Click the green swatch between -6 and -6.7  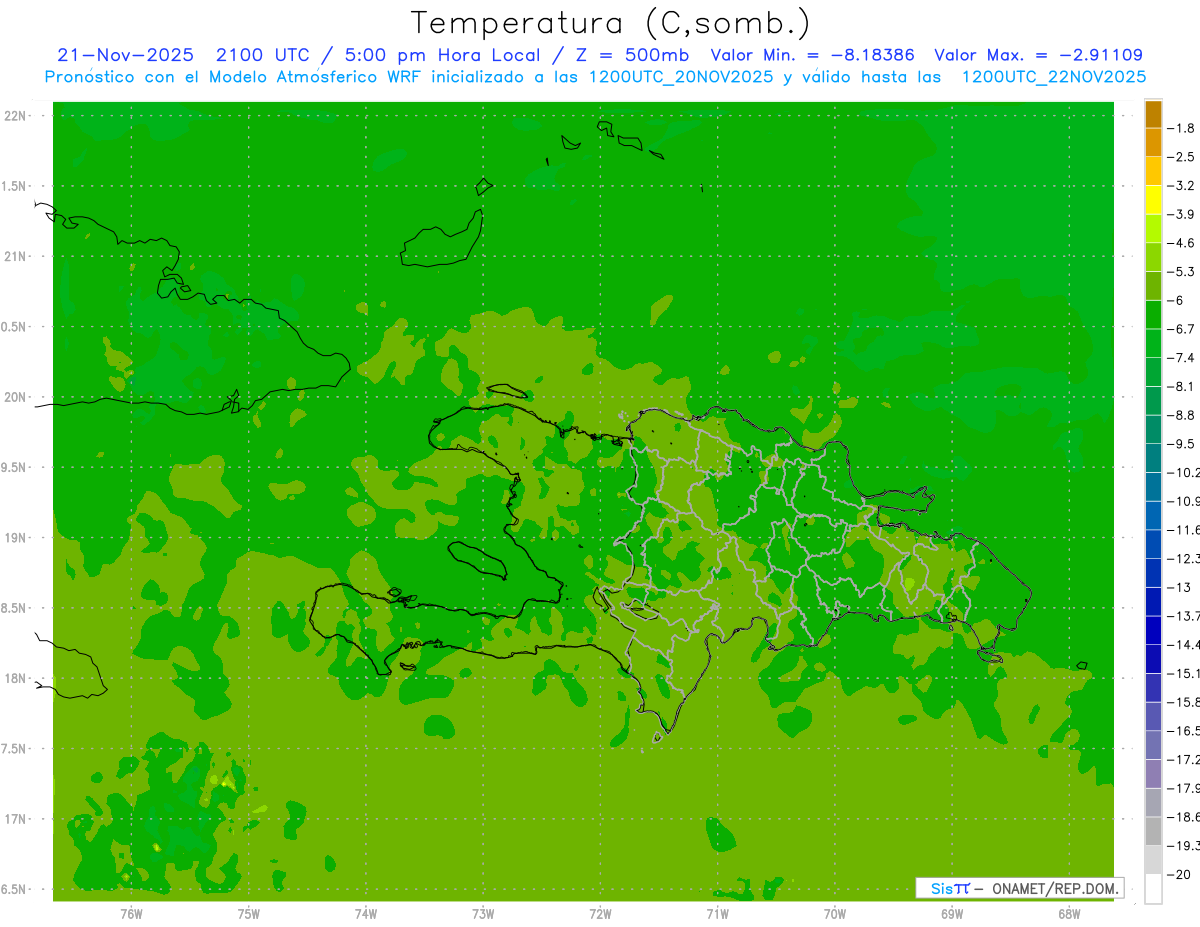coord(1153,314)
